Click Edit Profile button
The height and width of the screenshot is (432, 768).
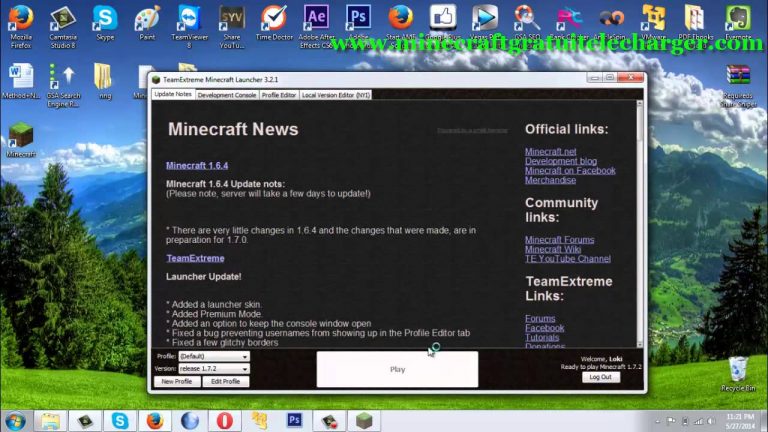click(225, 381)
